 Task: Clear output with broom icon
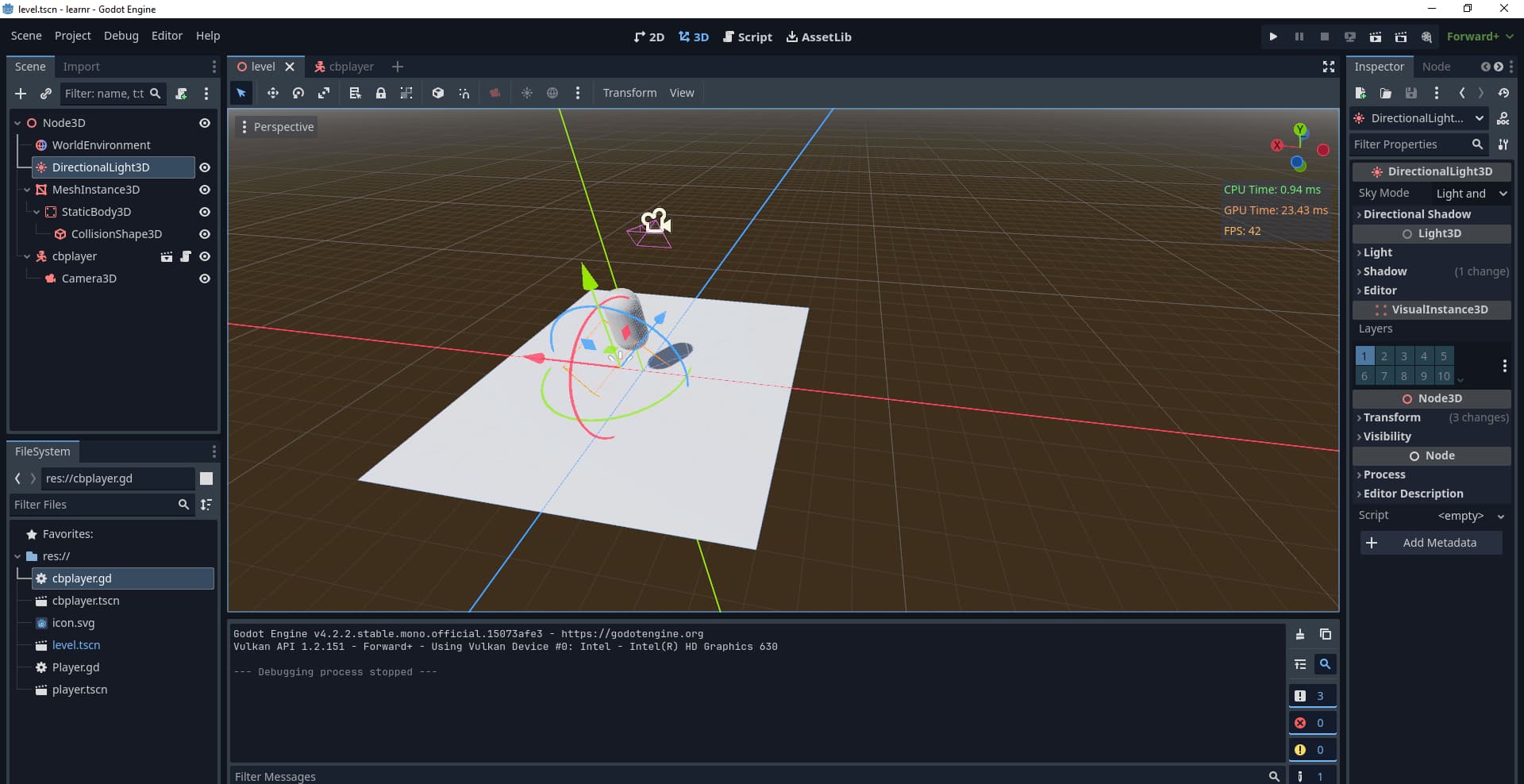pyautogui.click(x=1300, y=634)
